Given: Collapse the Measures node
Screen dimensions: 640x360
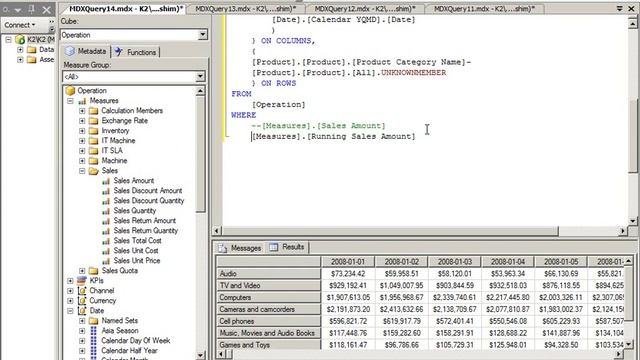Looking at the screenshot, I should [70, 100].
